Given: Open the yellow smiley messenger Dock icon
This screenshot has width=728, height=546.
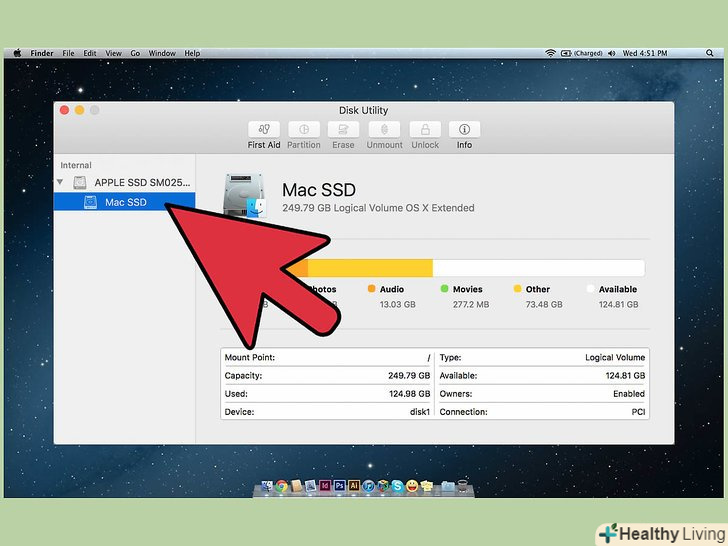Looking at the screenshot, I should (412, 486).
